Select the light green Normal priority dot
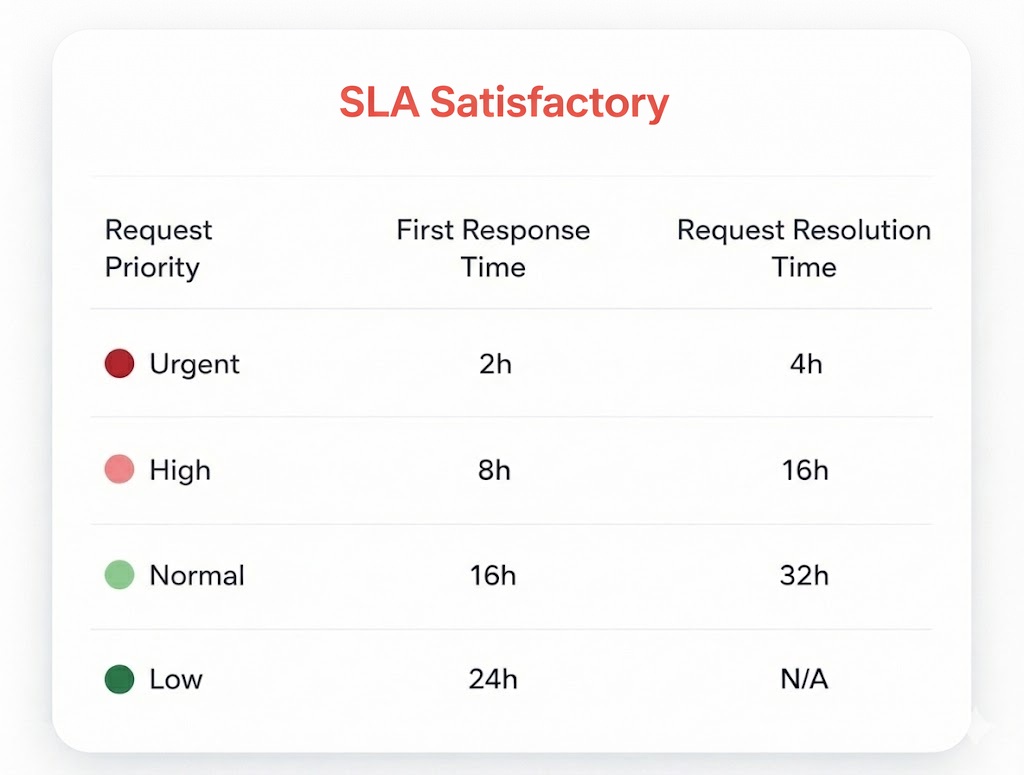Image resolution: width=1024 pixels, height=775 pixels. coord(119,575)
